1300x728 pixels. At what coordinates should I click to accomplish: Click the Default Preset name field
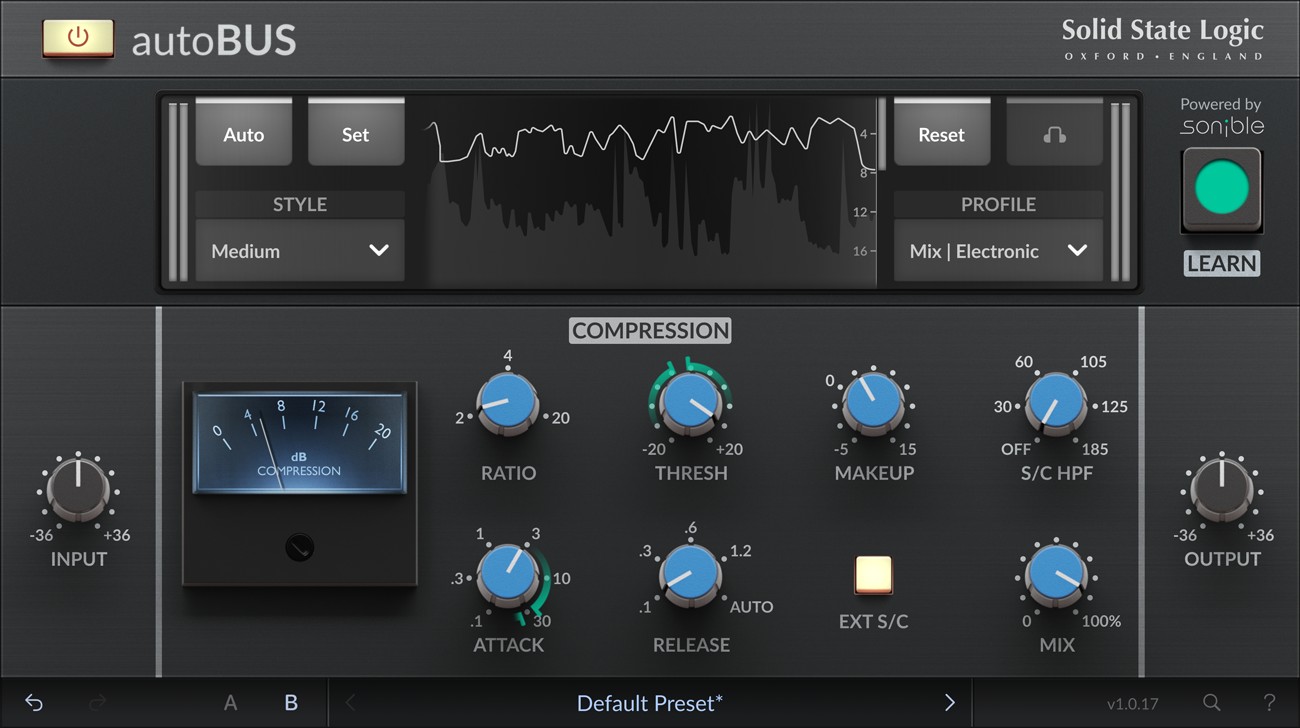point(650,702)
